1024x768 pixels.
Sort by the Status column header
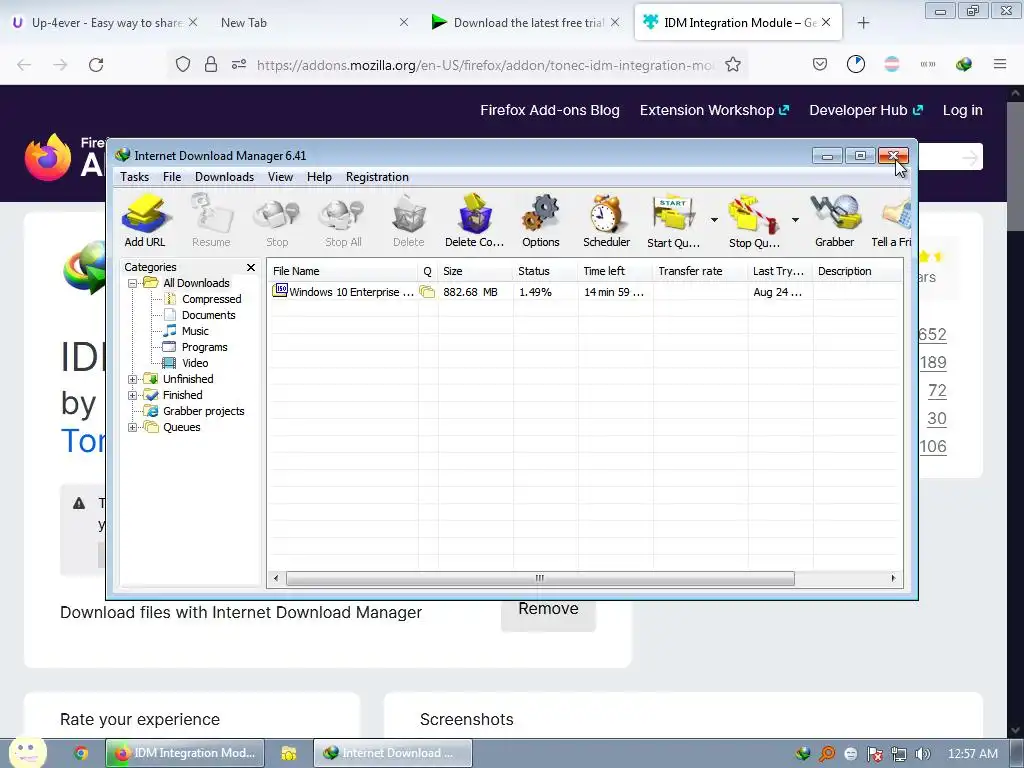point(545,271)
